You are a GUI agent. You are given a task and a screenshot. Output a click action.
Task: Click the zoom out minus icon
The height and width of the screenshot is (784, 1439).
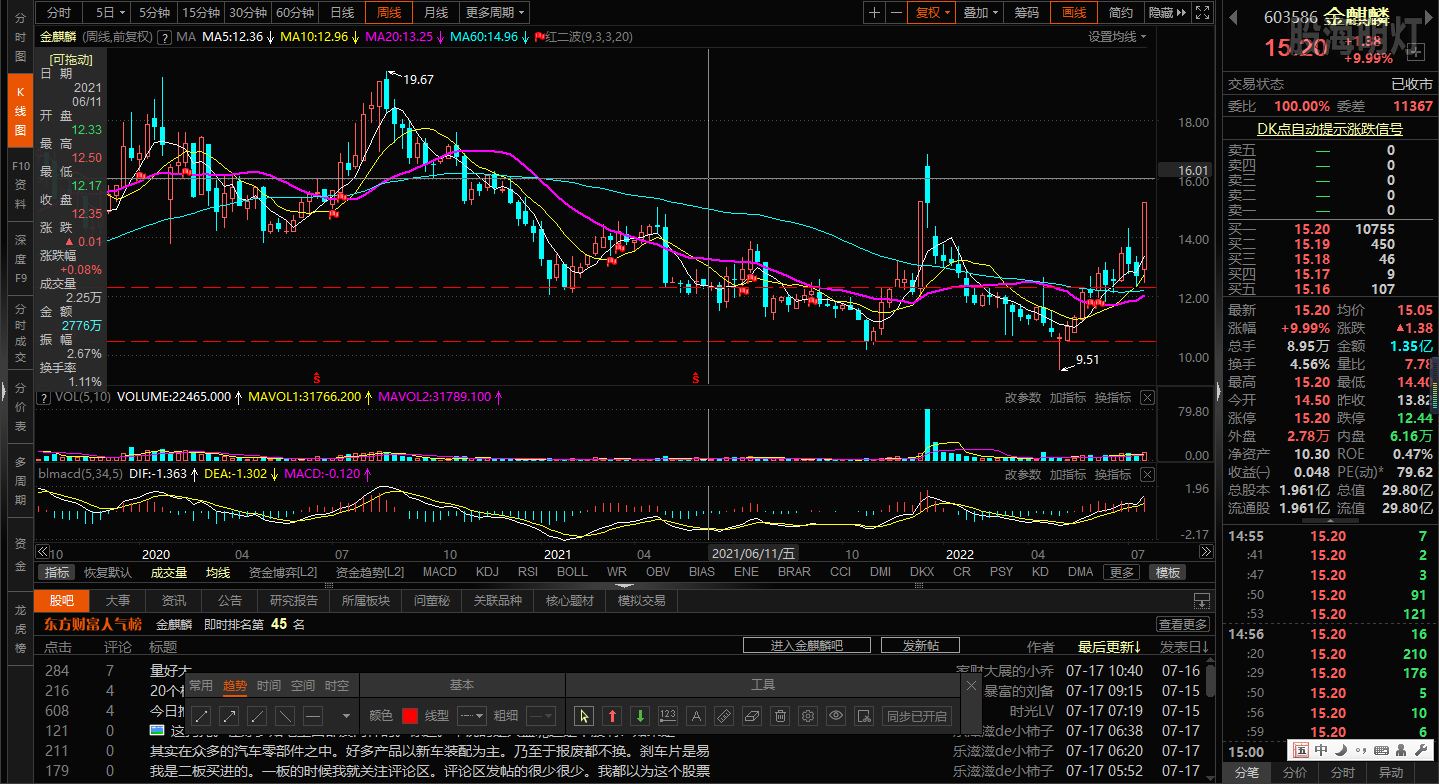coord(897,12)
